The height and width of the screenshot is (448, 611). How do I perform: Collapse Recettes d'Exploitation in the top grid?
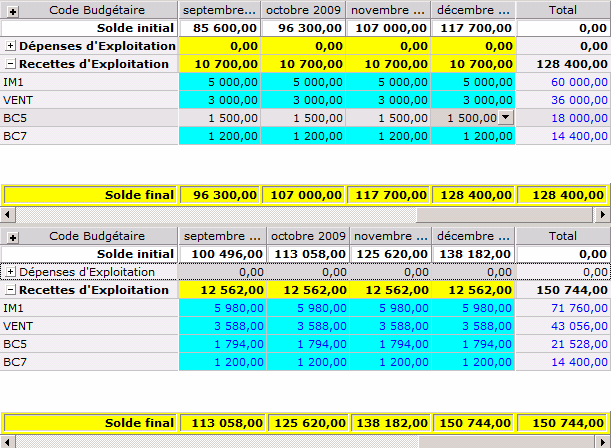10,64
